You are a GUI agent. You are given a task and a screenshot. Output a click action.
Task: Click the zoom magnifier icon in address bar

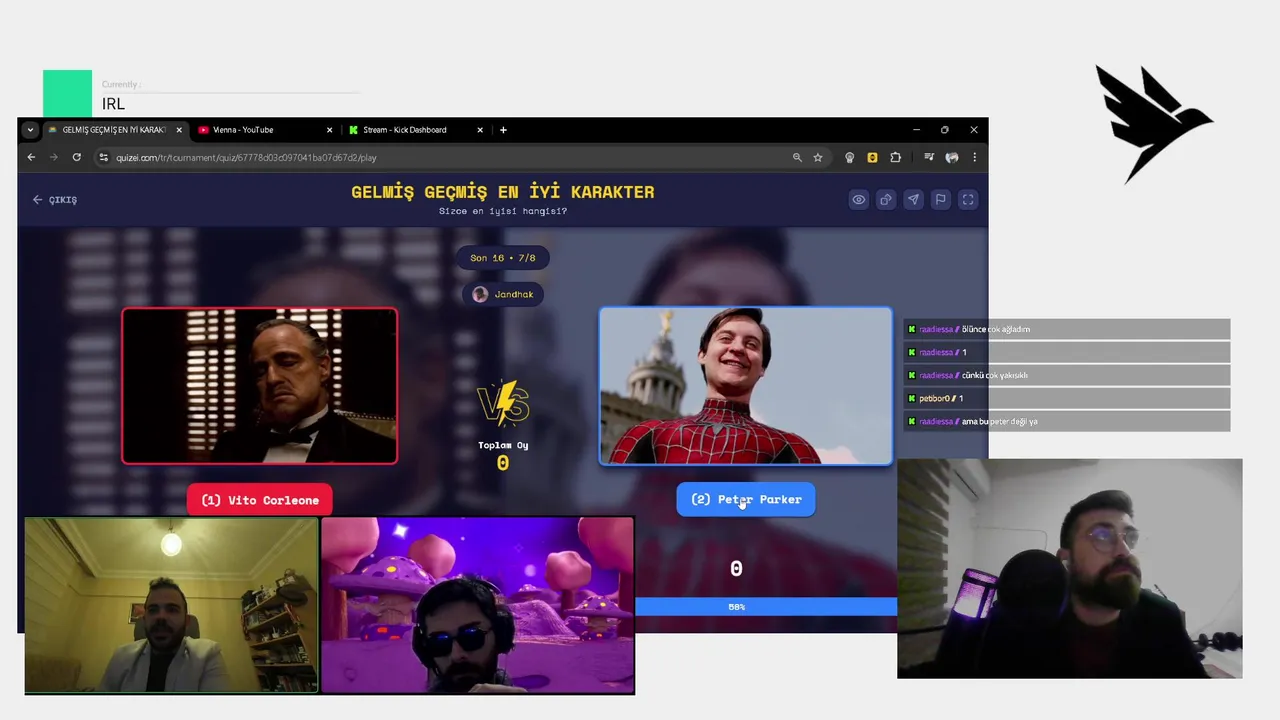tap(797, 157)
